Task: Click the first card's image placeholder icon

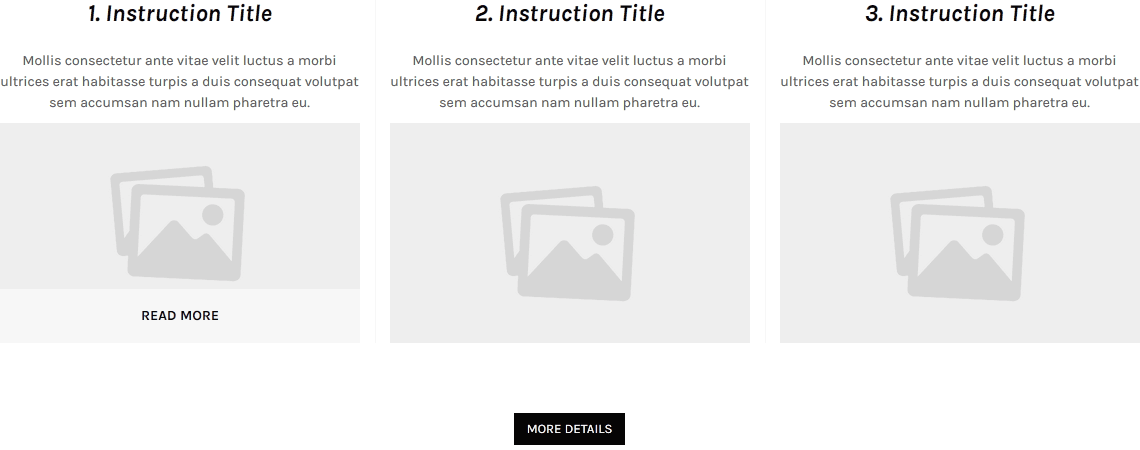Action: (x=177, y=224)
